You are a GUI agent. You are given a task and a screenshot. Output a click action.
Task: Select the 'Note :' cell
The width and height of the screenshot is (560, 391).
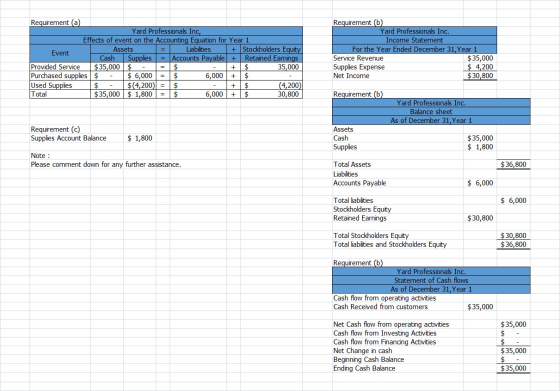point(40,156)
